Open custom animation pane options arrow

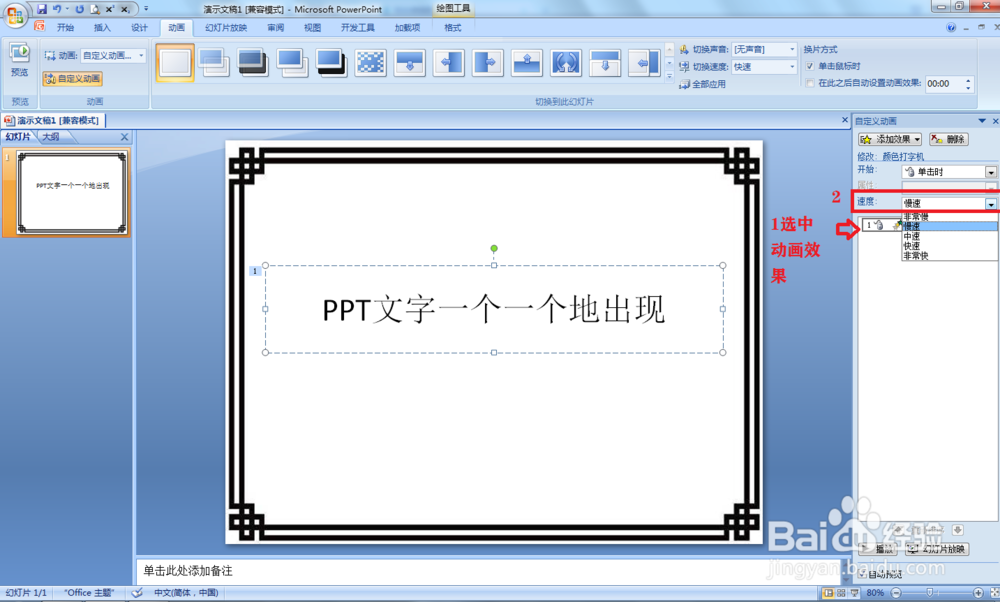[982, 121]
